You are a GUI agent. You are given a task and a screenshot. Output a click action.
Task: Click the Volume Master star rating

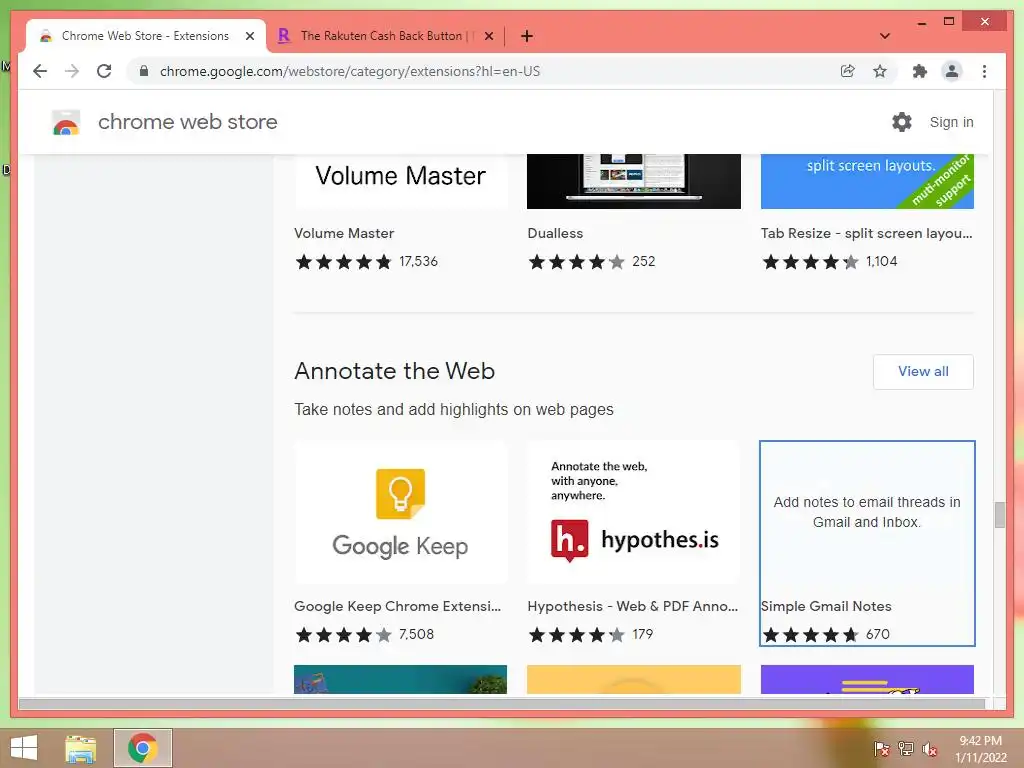coord(344,262)
